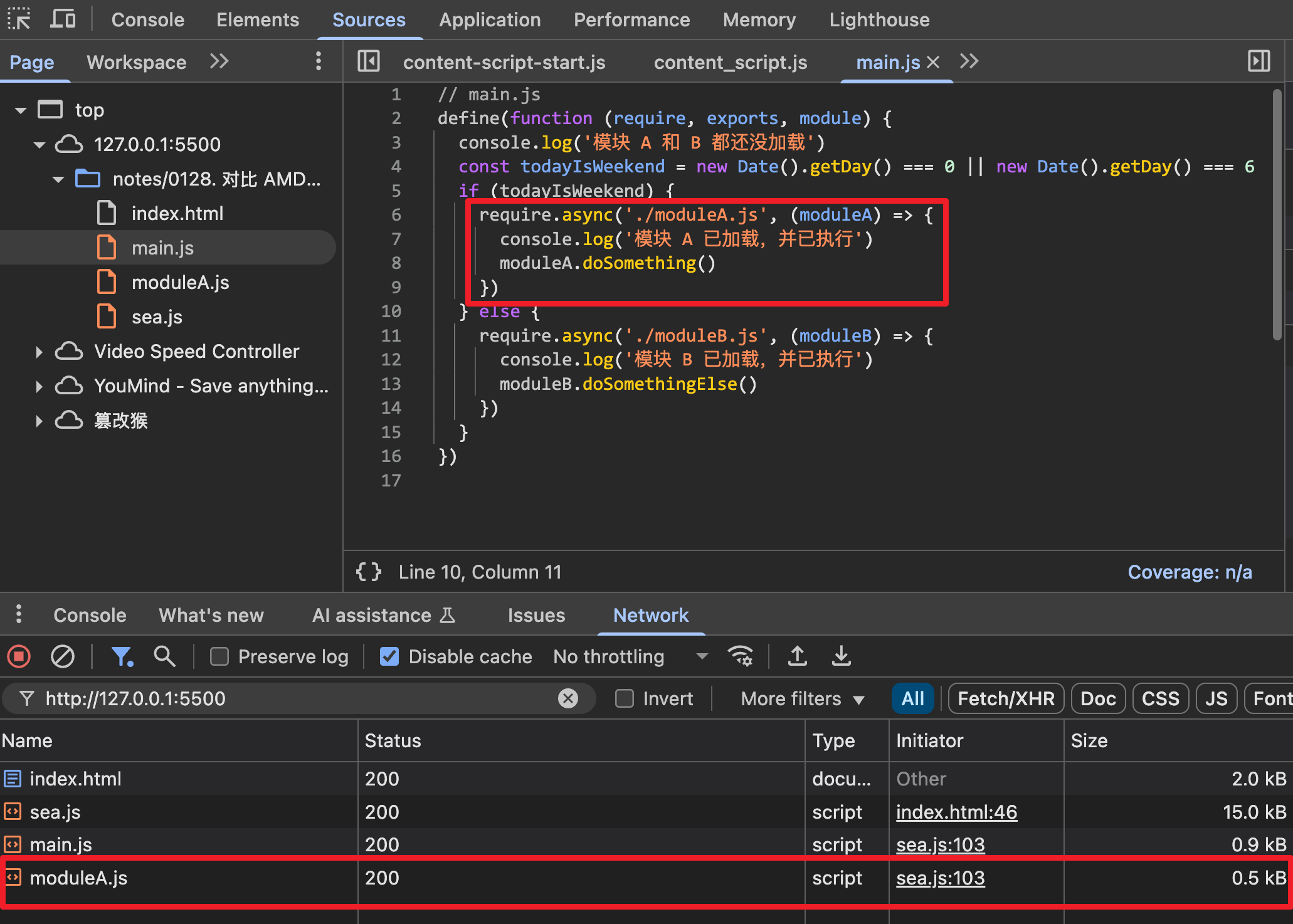The height and width of the screenshot is (924, 1293).
Task: Hide the file navigator sidebar
Action: [x=369, y=61]
